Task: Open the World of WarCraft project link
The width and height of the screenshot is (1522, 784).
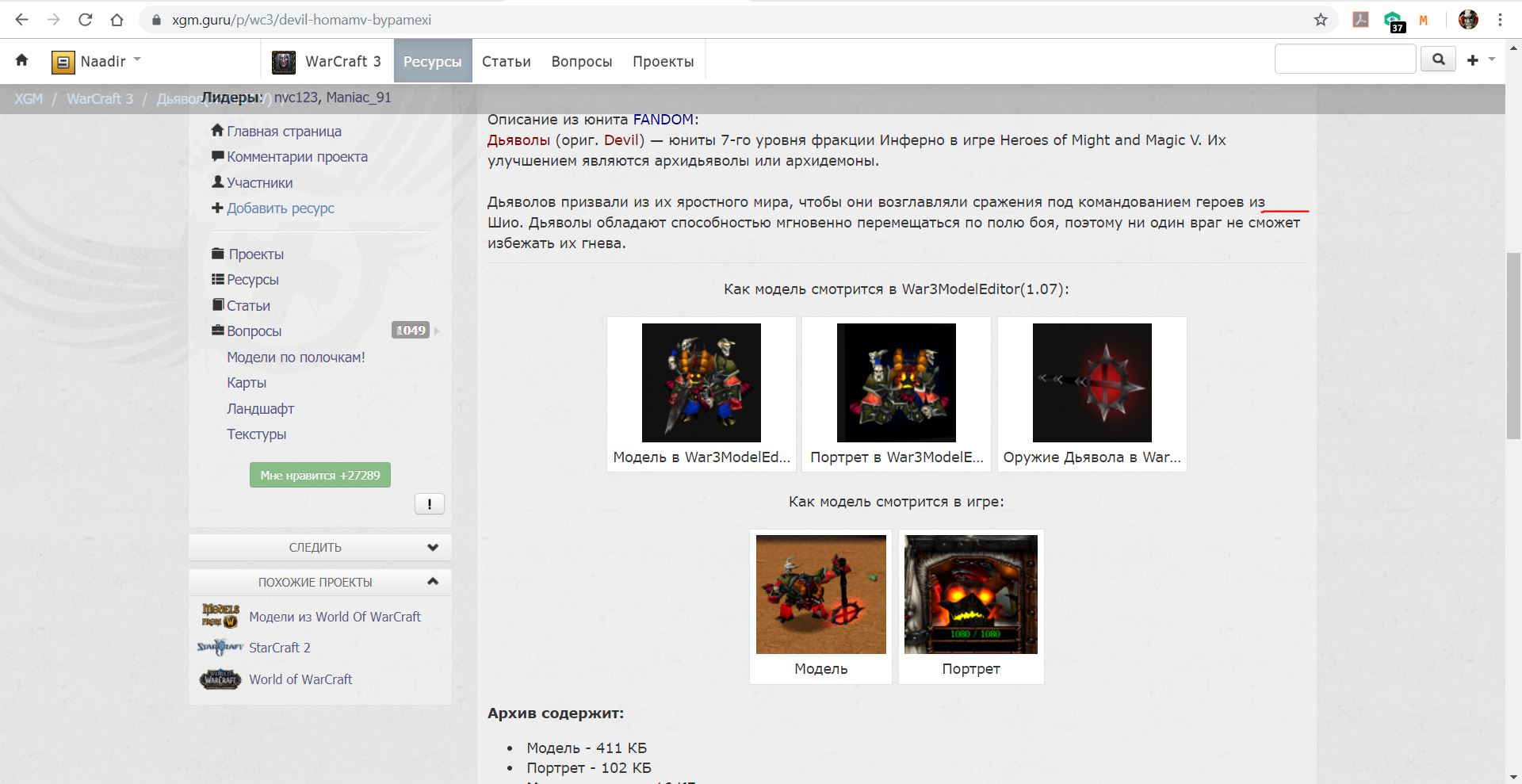Action: 300,679
